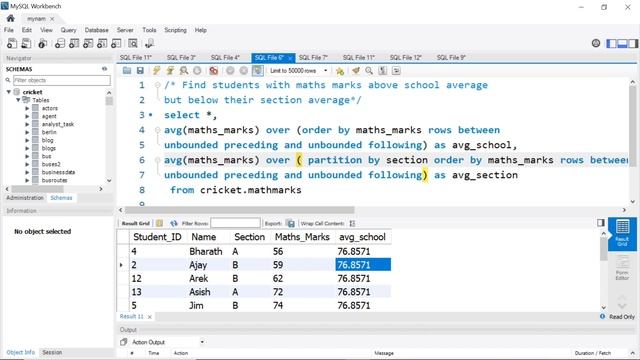Export recordset to external file icon

click(x=290, y=223)
